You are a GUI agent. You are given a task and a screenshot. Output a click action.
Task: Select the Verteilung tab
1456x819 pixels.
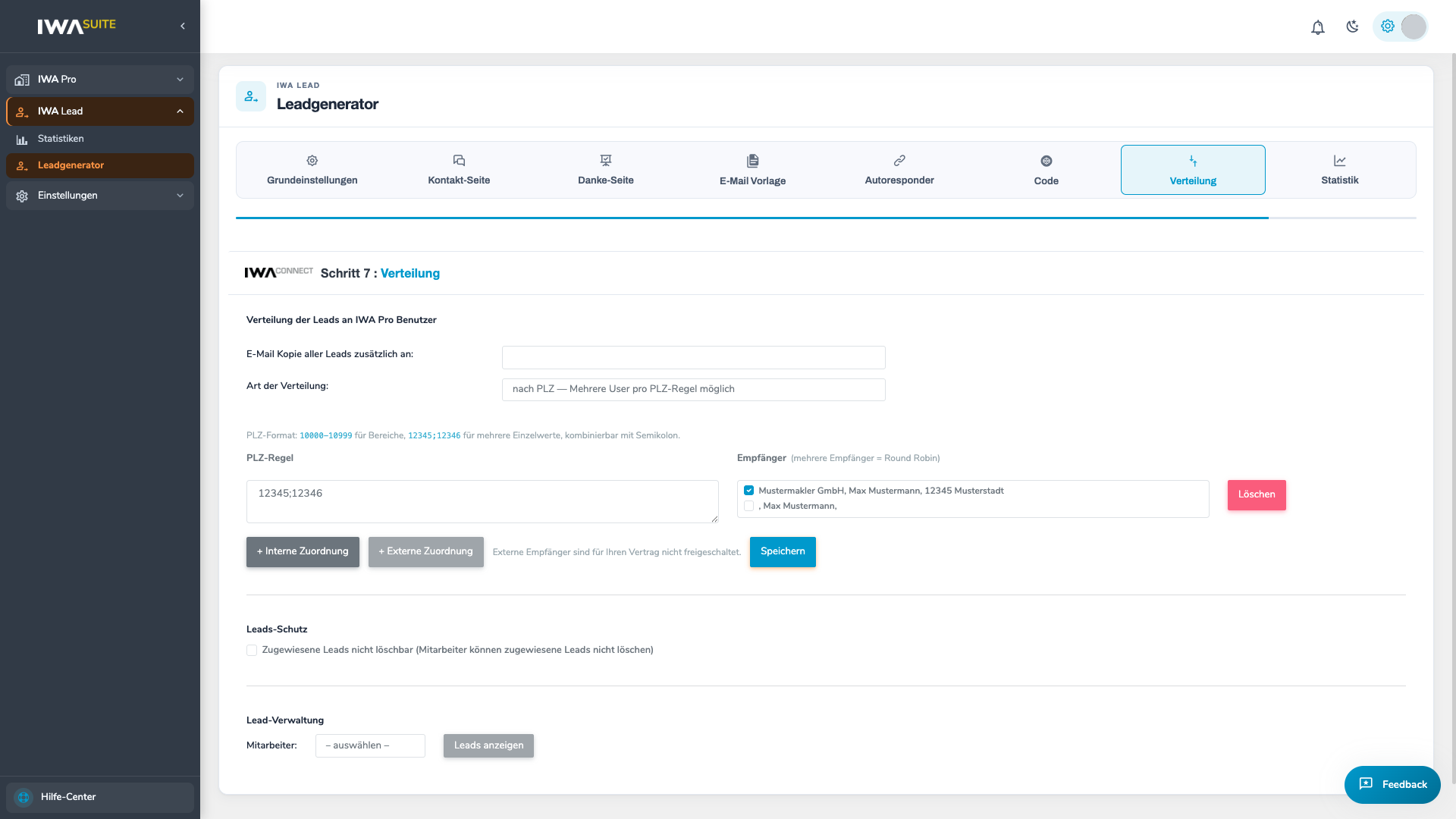[x=1193, y=170]
